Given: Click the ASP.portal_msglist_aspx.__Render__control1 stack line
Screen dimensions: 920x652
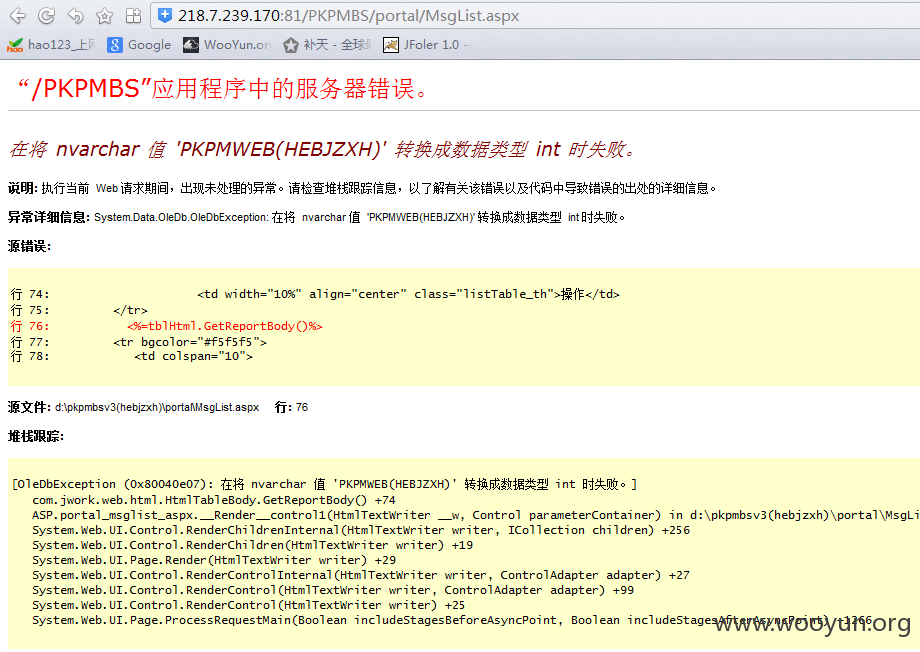Looking at the screenshot, I should click(475, 515).
